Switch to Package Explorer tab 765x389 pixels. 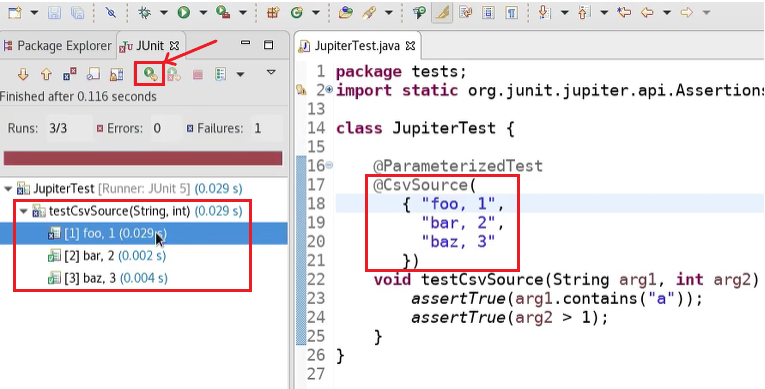(57, 46)
